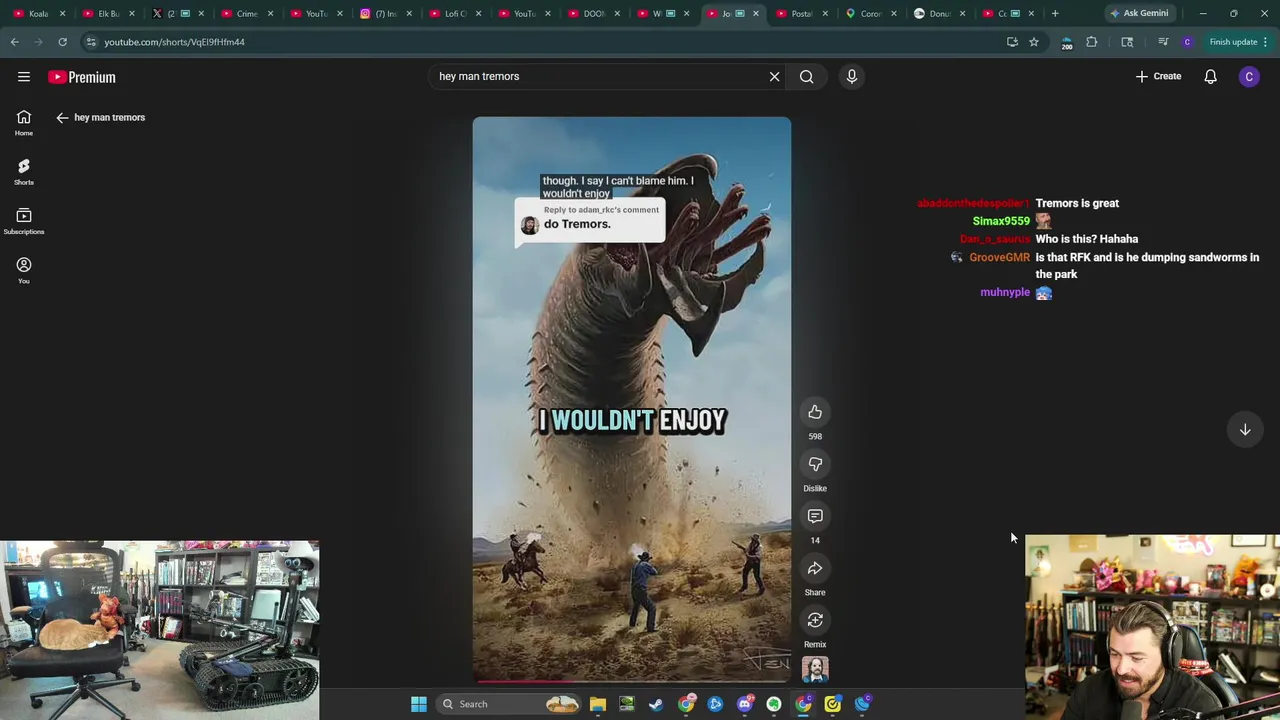Seek using the short's red progress bar
Screen dimensions: 1280x720
[632, 681]
